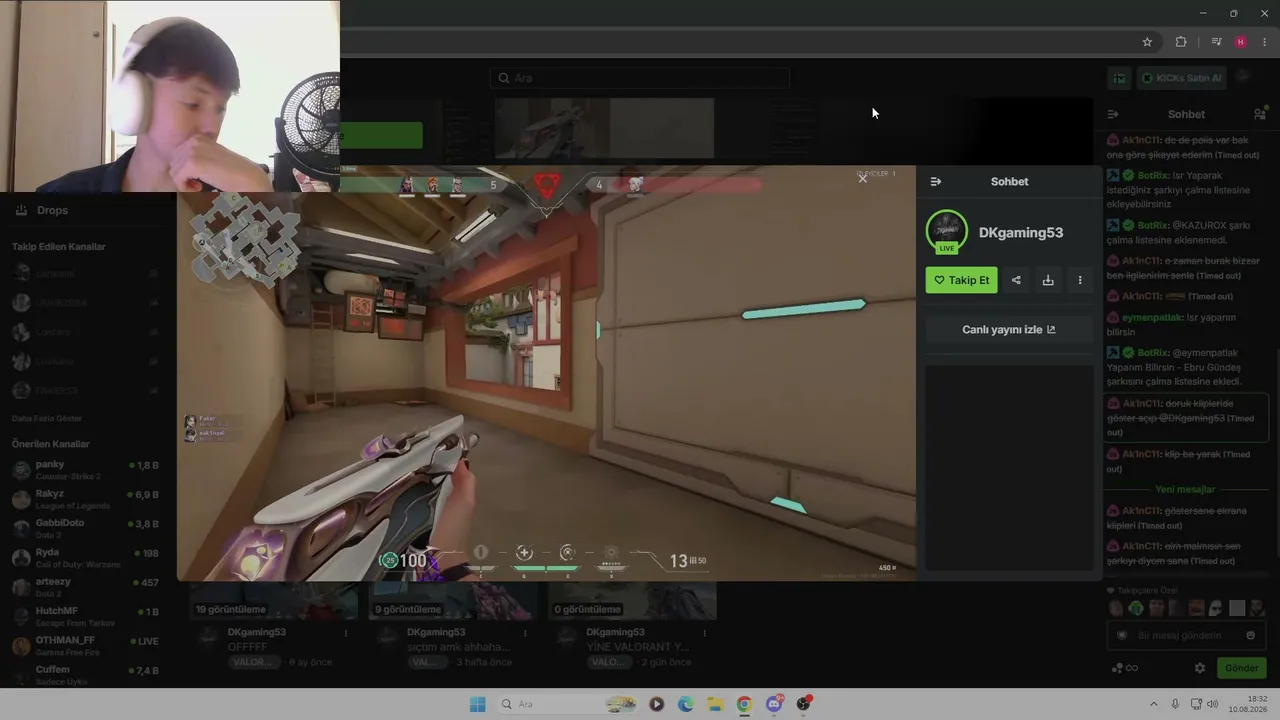
Task: Open chat settings gear icon
Action: tap(1200, 668)
